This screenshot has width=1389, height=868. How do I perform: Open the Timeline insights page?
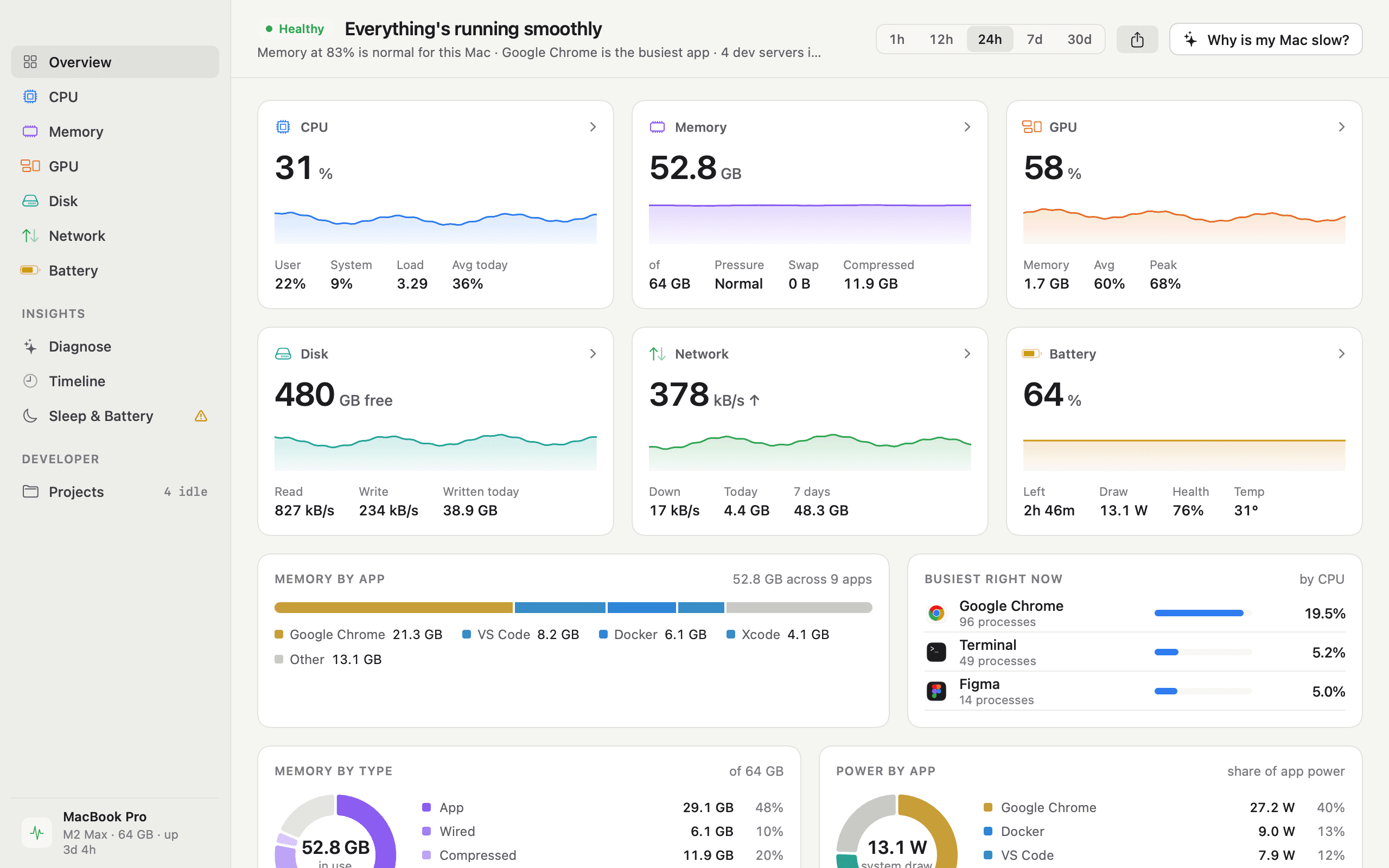tap(115, 381)
